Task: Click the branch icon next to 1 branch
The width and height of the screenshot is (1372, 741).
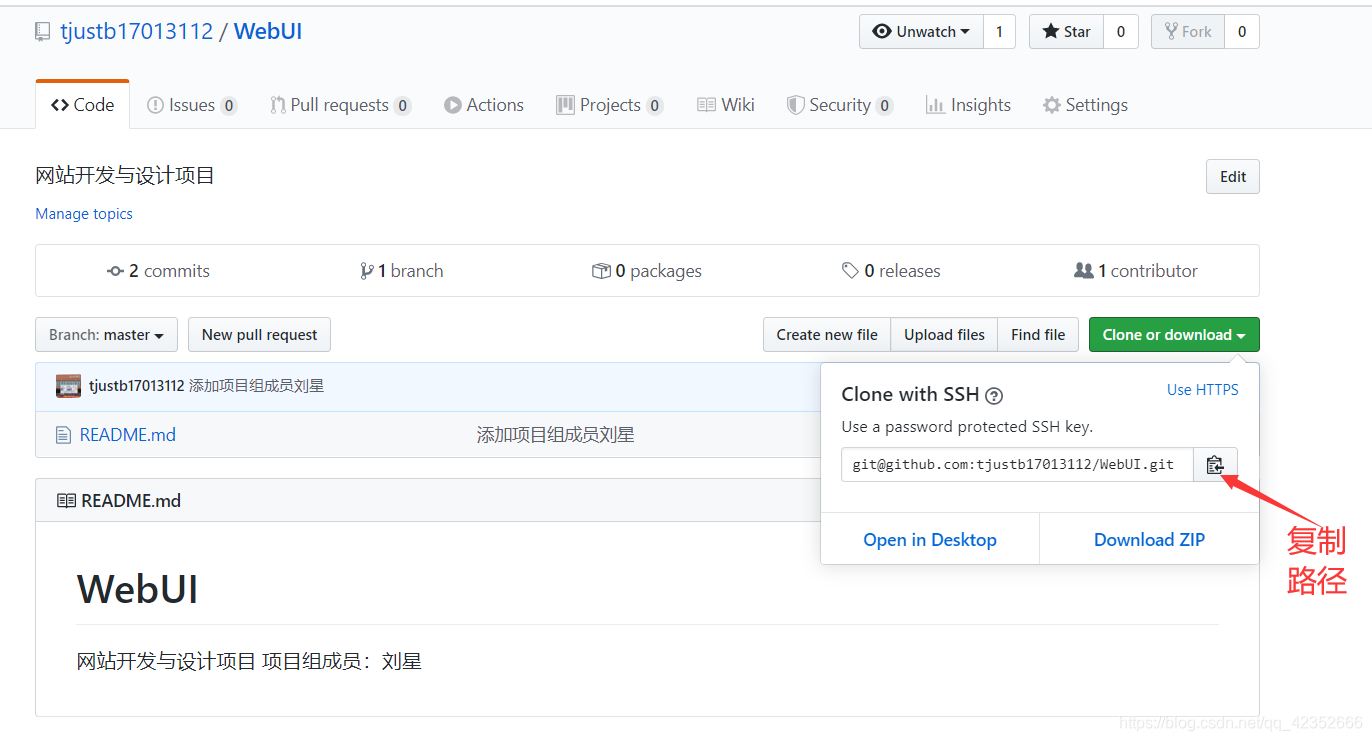Action: click(367, 271)
